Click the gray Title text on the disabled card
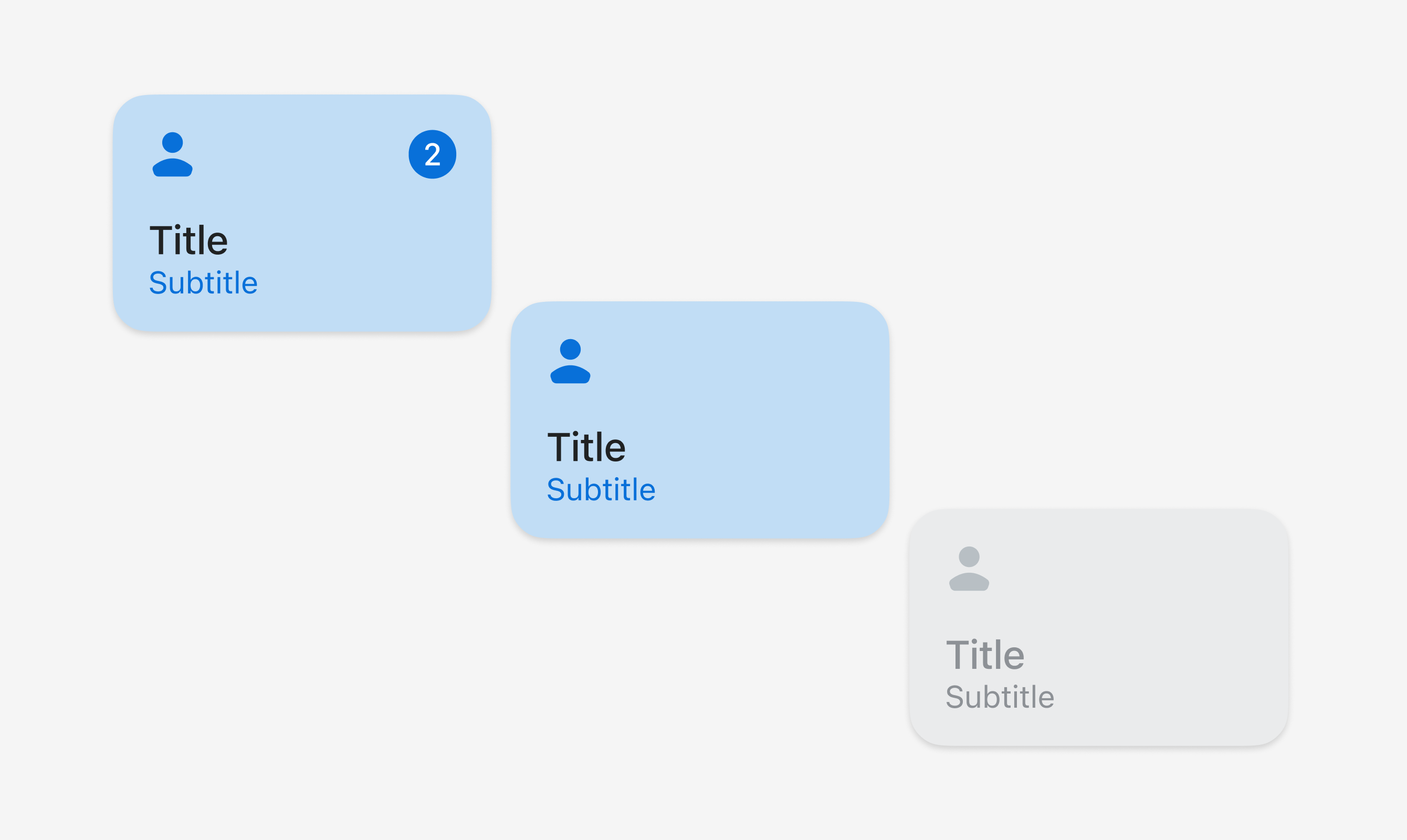 [x=985, y=655]
